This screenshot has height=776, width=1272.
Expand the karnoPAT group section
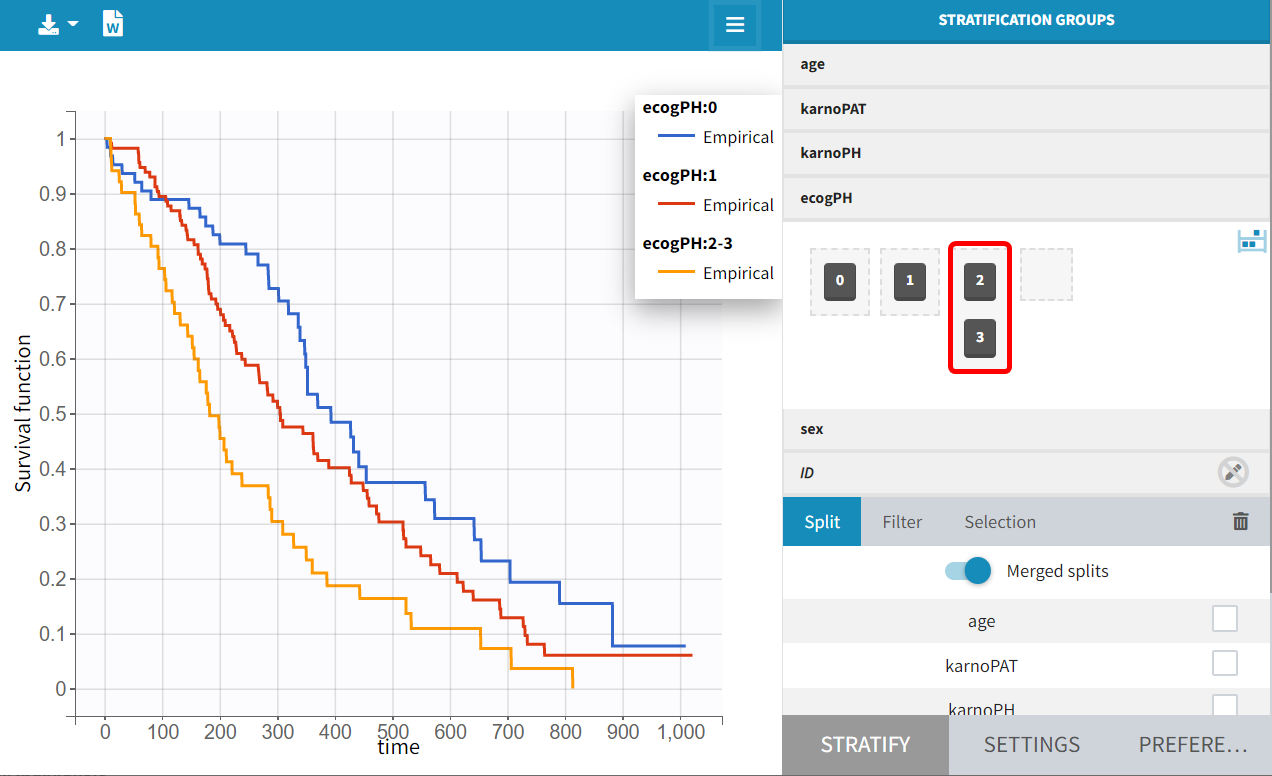coord(1024,109)
